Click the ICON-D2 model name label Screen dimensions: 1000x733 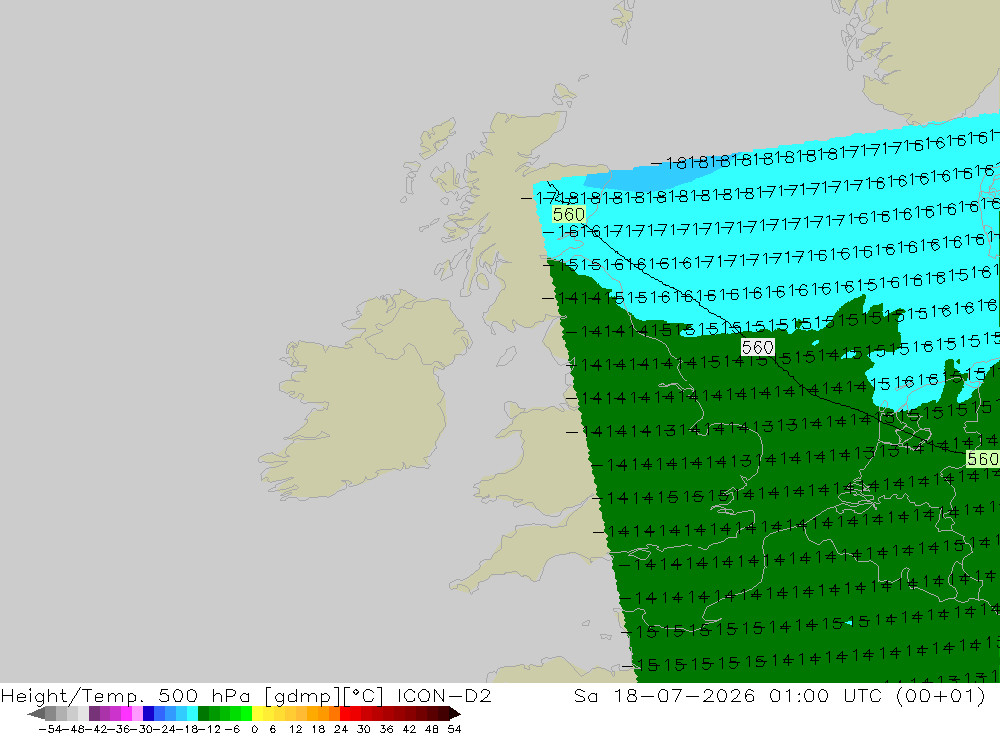pyautogui.click(x=444, y=695)
